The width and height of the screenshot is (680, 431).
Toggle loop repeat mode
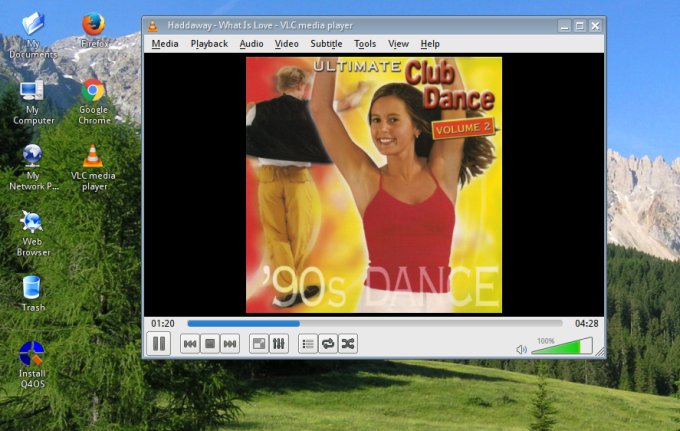(328, 344)
